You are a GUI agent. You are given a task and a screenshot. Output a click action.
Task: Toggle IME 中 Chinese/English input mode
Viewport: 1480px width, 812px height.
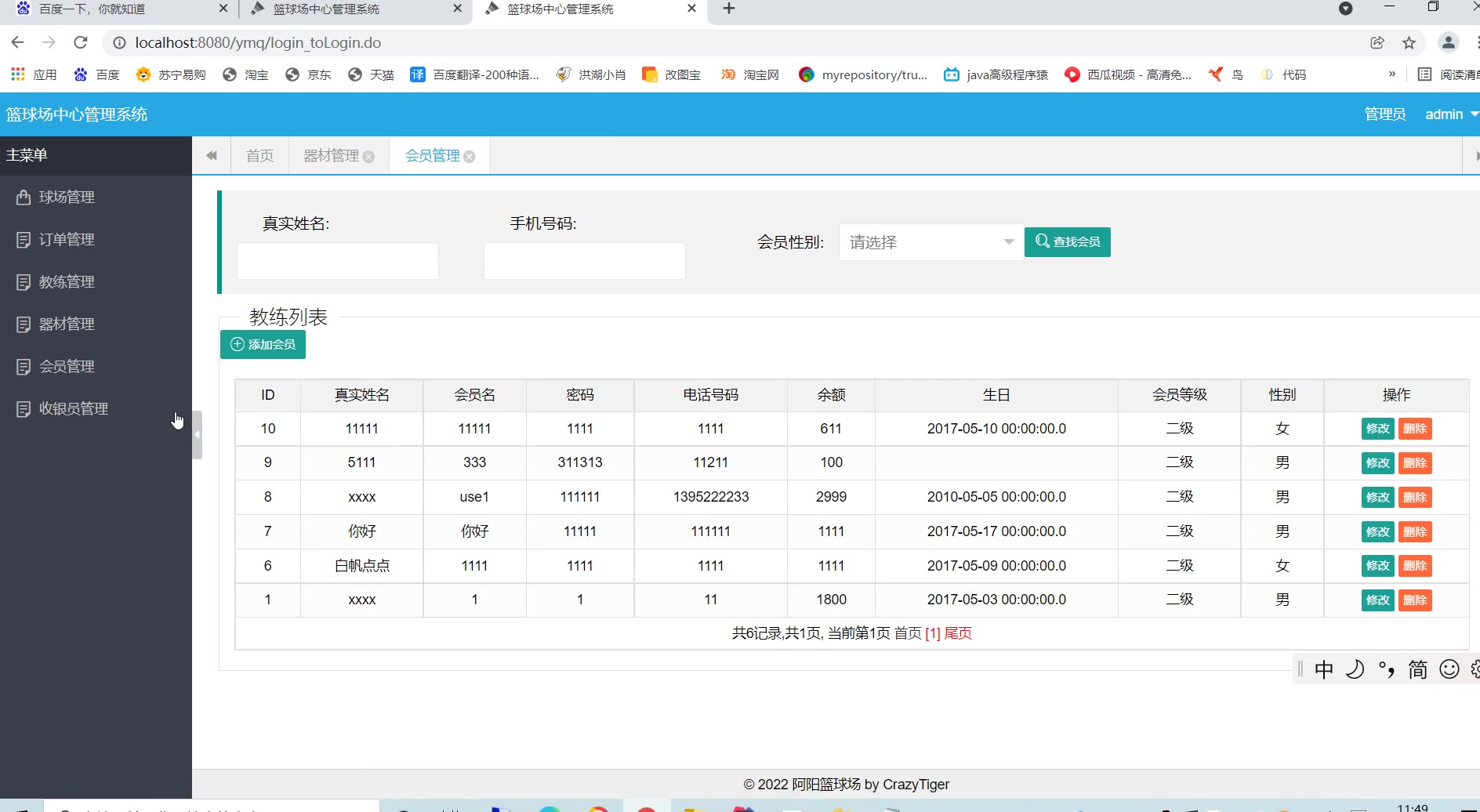pyautogui.click(x=1324, y=669)
